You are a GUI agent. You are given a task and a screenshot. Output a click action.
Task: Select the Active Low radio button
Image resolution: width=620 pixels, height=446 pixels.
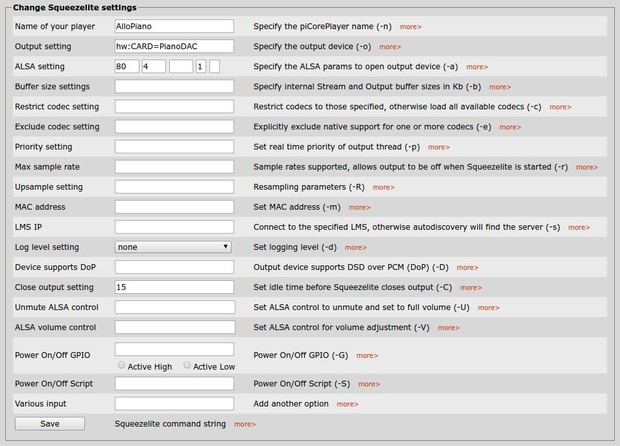[x=187, y=365]
